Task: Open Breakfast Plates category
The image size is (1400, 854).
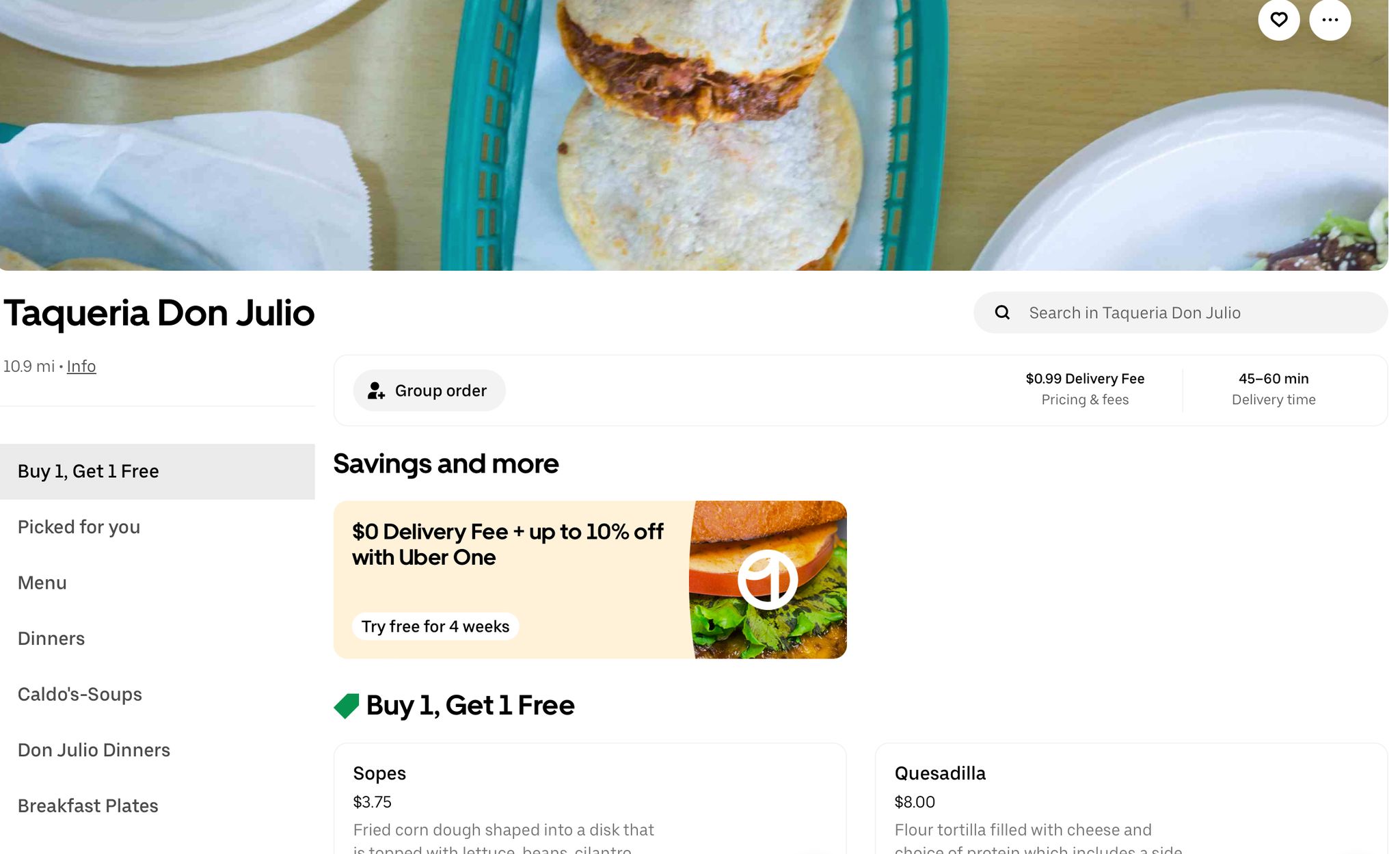Action: pos(157,805)
